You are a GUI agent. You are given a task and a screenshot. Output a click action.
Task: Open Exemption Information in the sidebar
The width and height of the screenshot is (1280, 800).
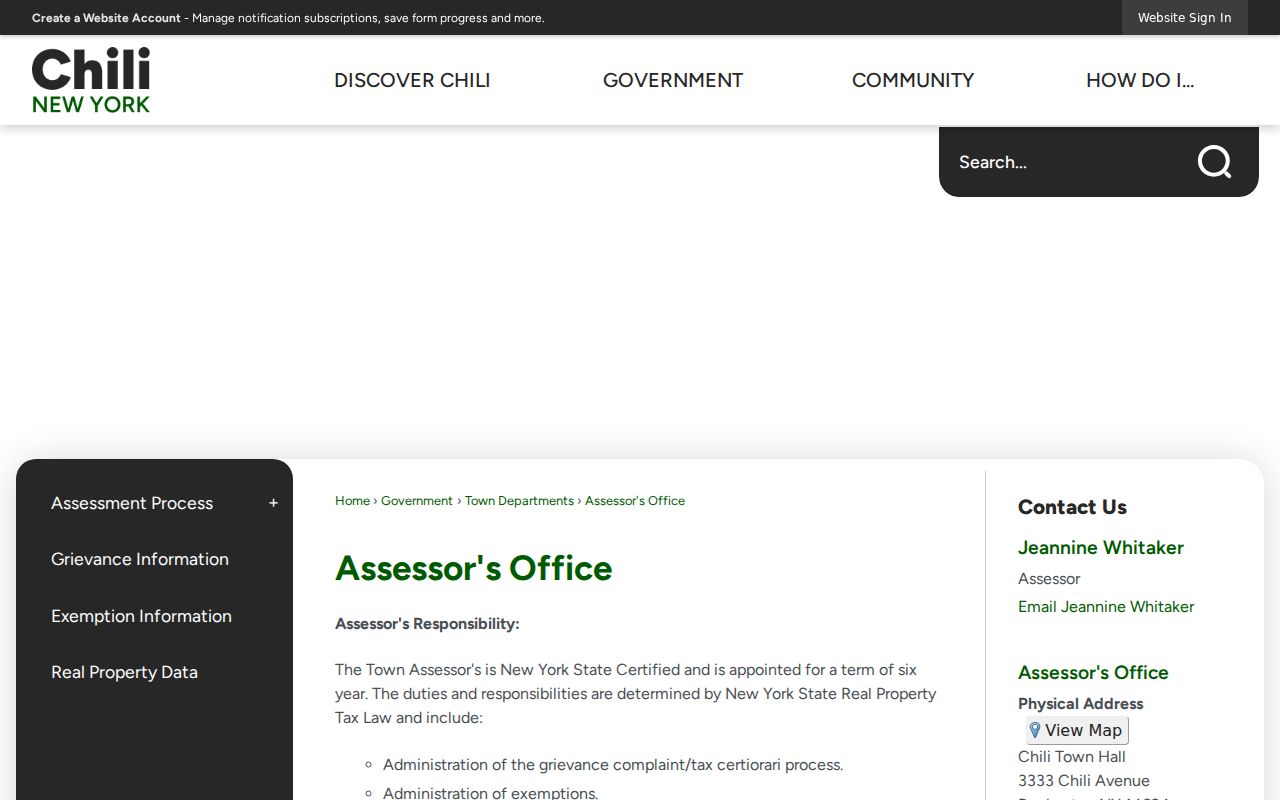click(x=141, y=616)
